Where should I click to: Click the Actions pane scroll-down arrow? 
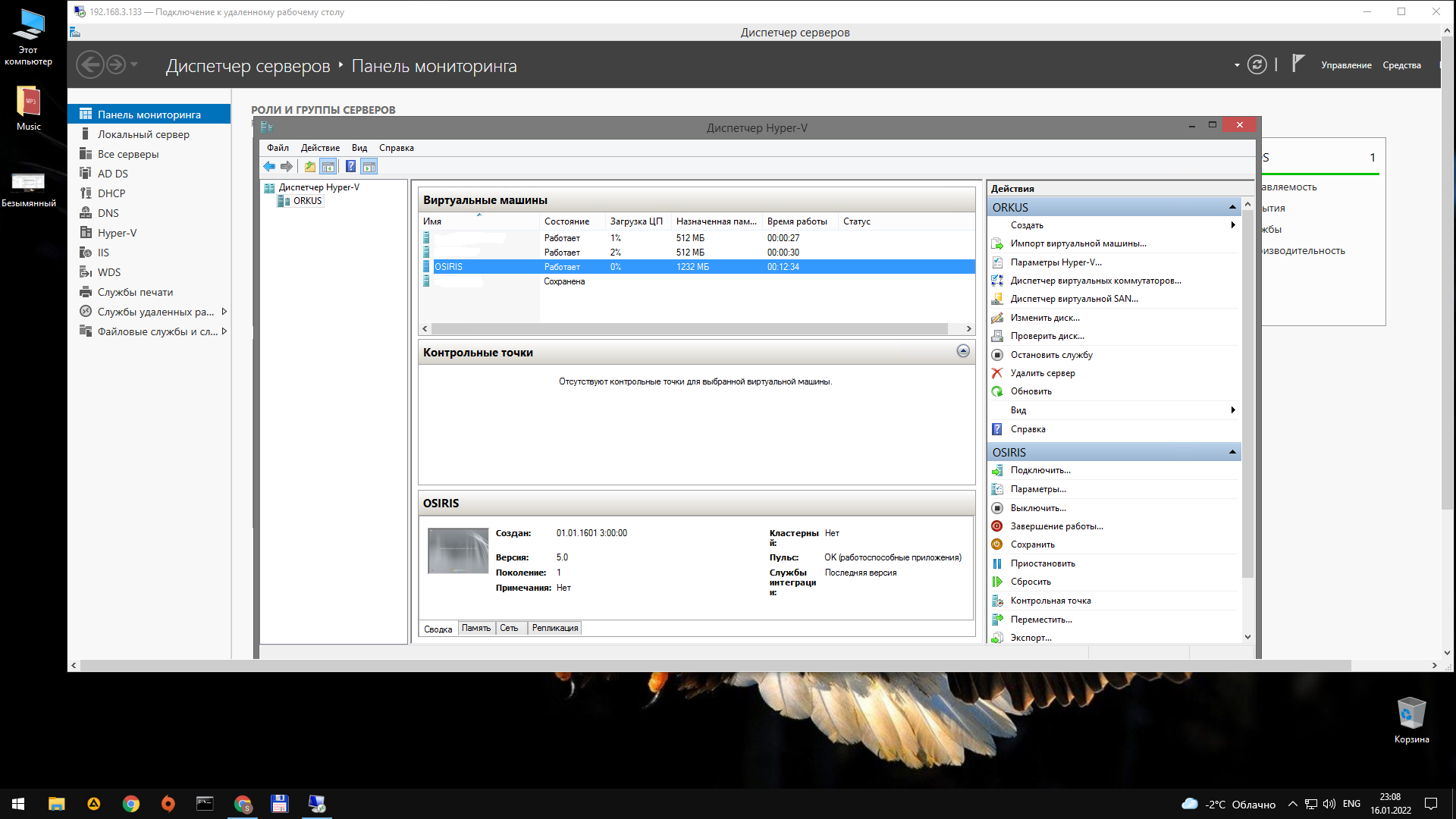click(1247, 637)
